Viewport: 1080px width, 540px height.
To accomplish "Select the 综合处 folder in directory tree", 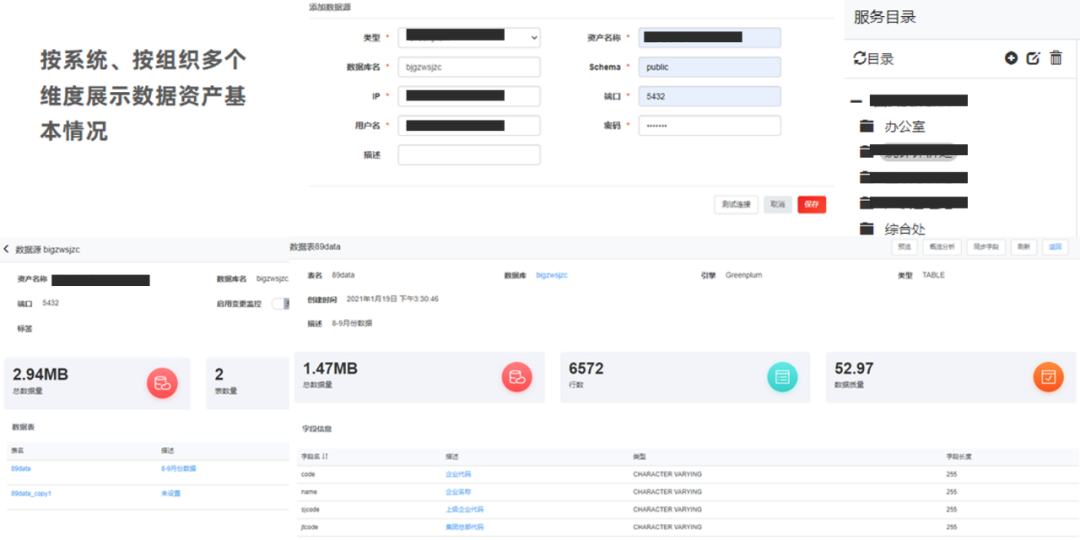I will click(x=904, y=229).
